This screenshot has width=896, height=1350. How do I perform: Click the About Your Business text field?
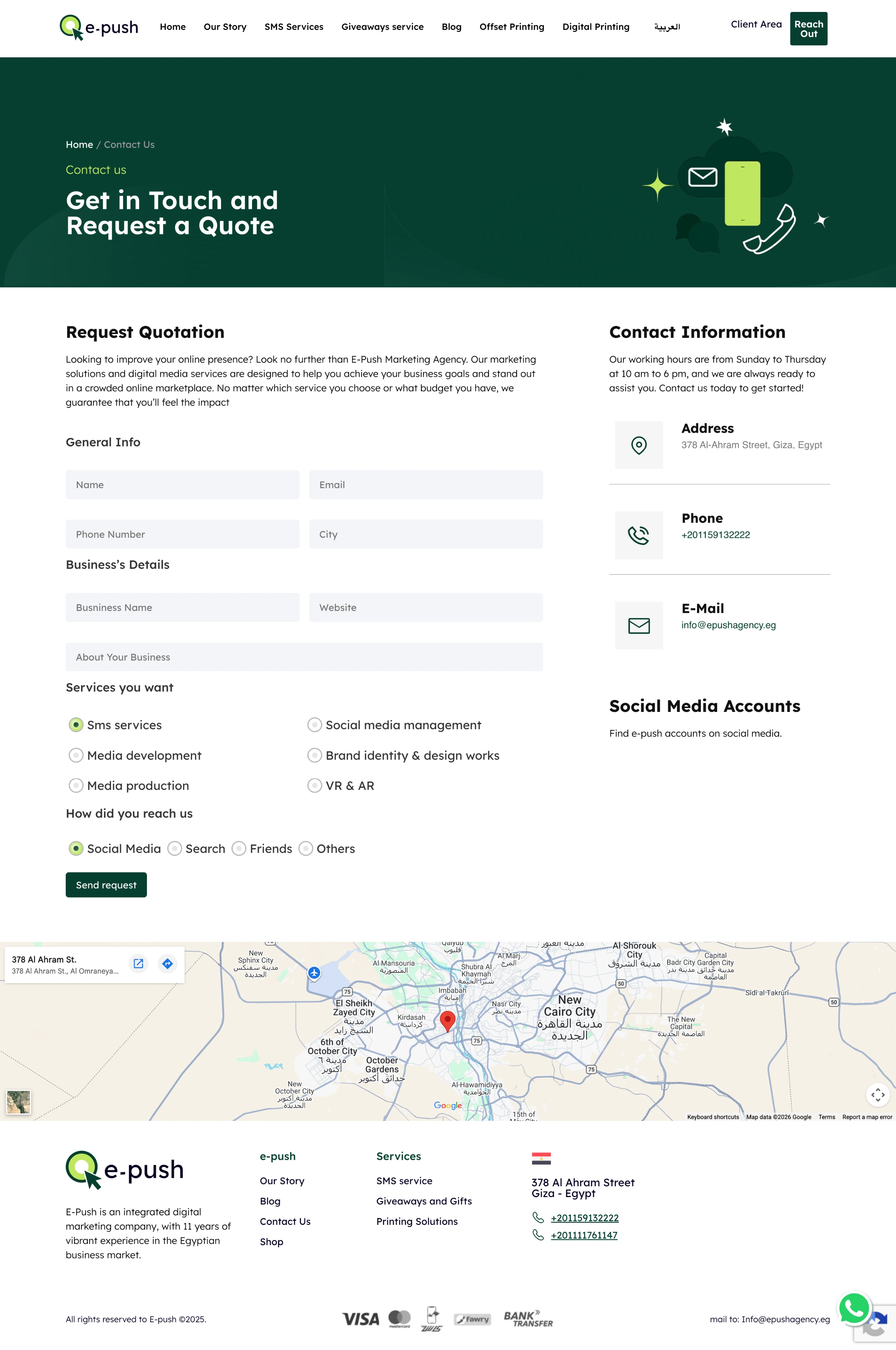tap(304, 657)
